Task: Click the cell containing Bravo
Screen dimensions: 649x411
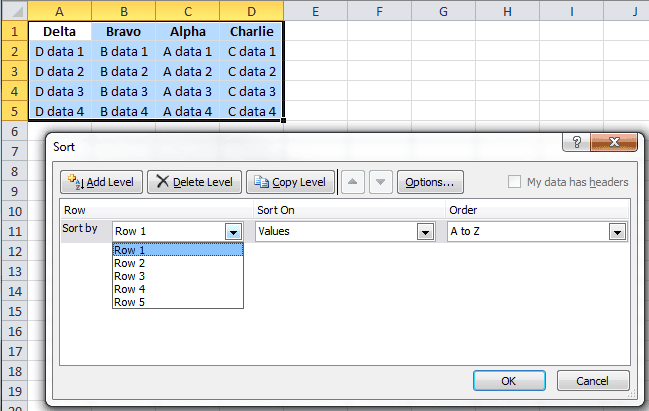Action: (124, 31)
